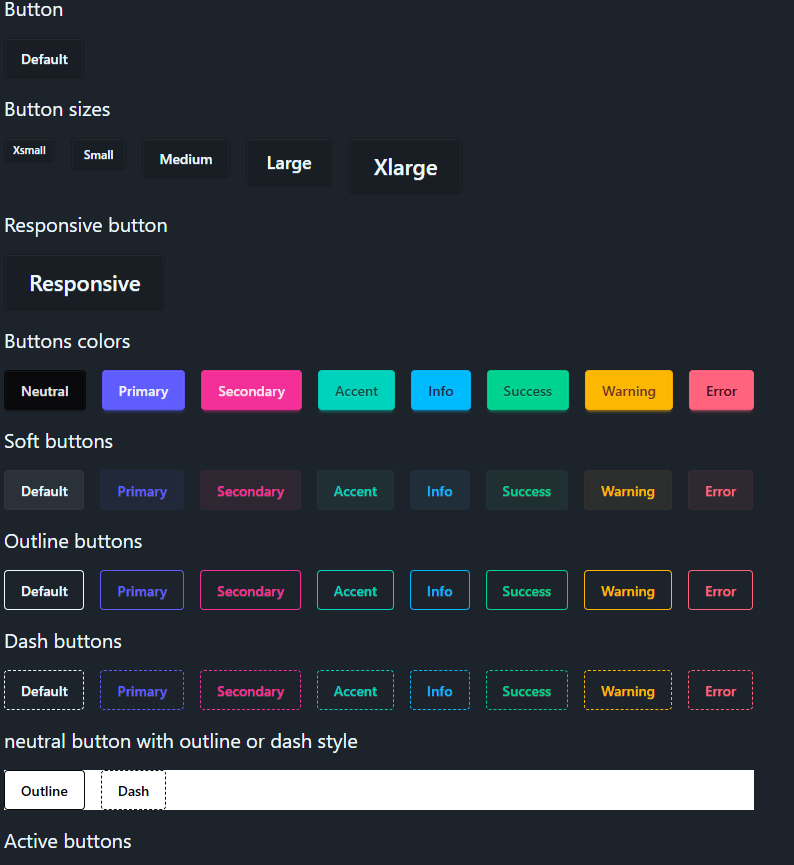The width and height of the screenshot is (794, 865).
Task: Click the outline Warning button
Action: click(x=628, y=590)
